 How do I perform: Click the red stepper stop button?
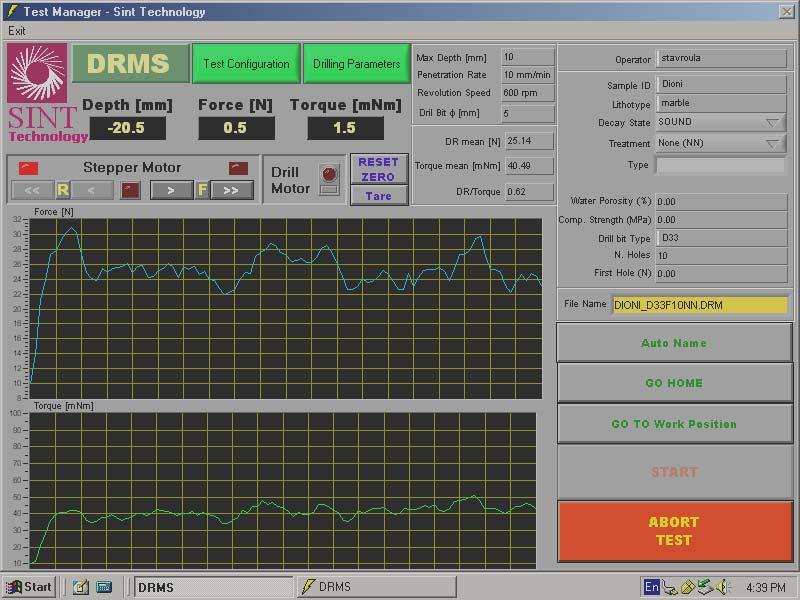(x=131, y=190)
